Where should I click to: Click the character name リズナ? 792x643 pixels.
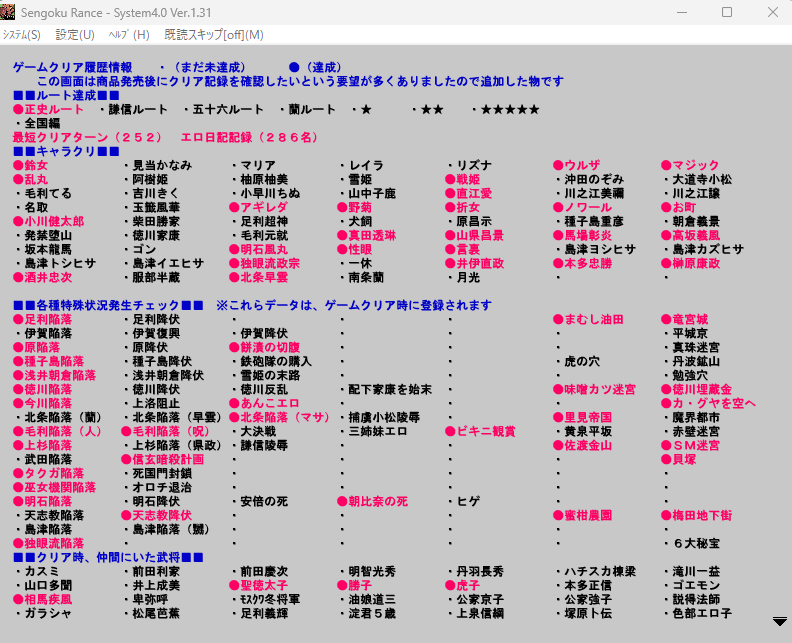click(470, 166)
